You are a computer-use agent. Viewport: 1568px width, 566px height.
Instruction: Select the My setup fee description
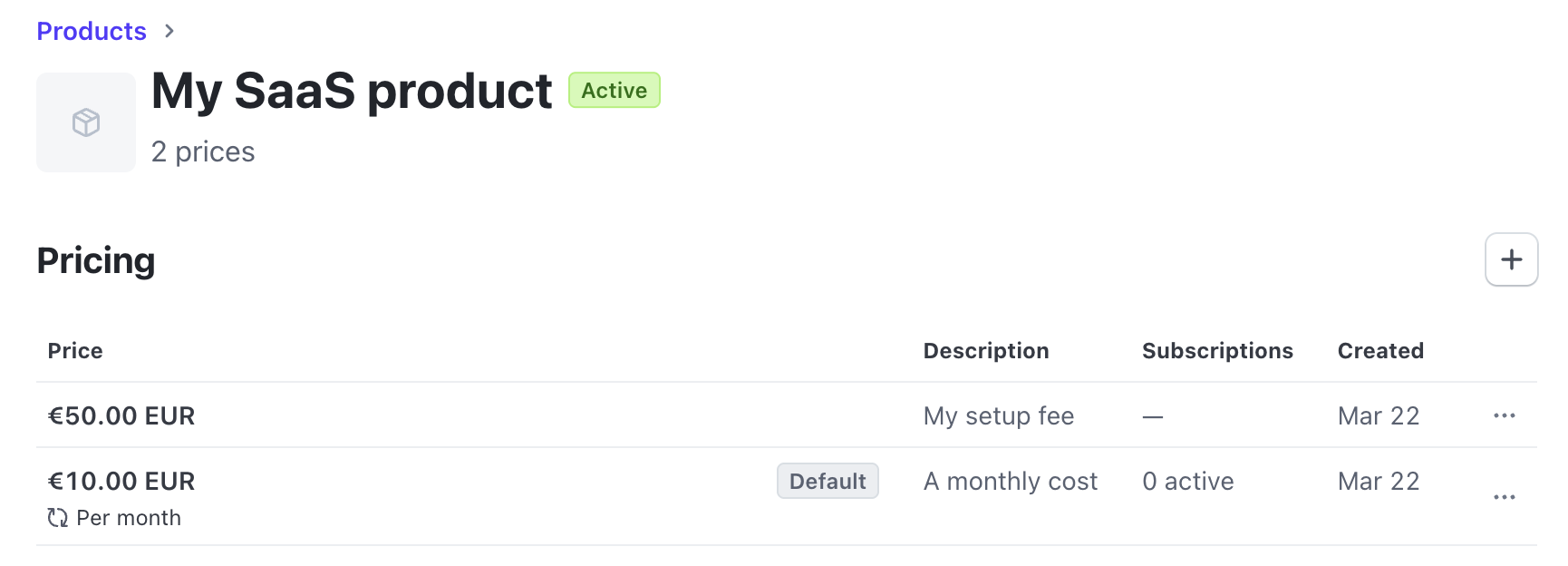[998, 416]
